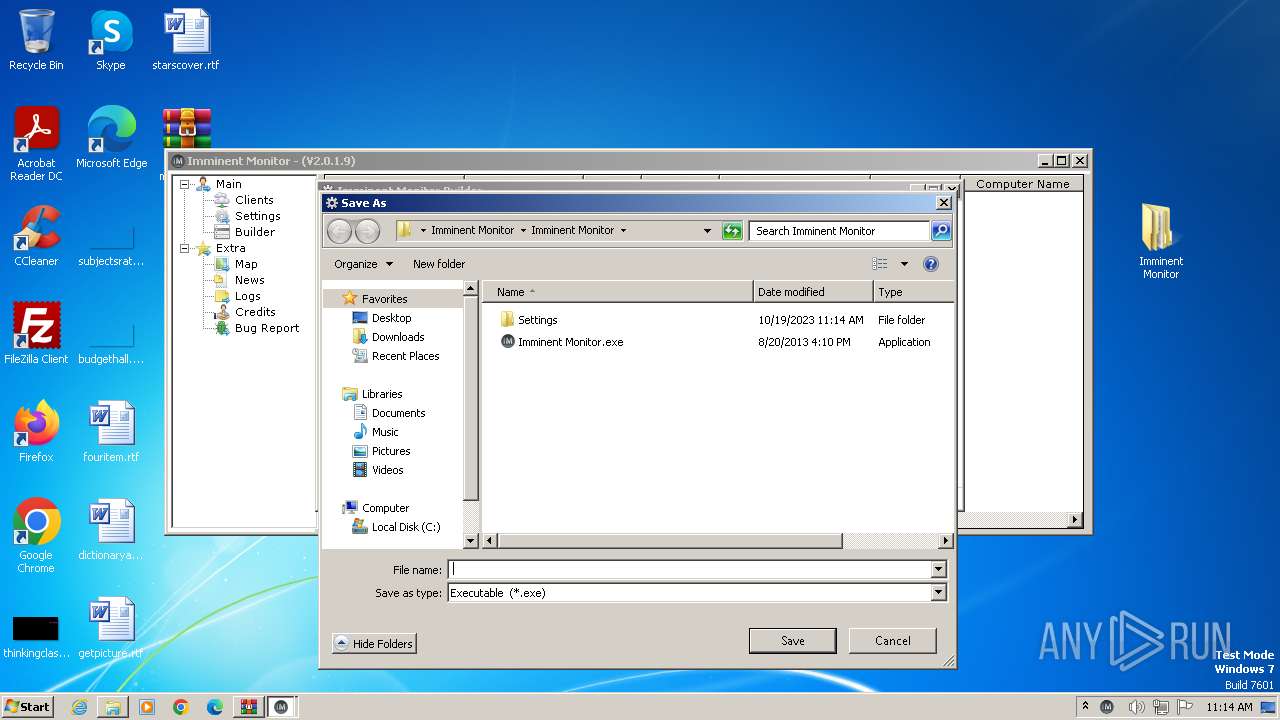Click the Computer Name column header

click(1022, 184)
